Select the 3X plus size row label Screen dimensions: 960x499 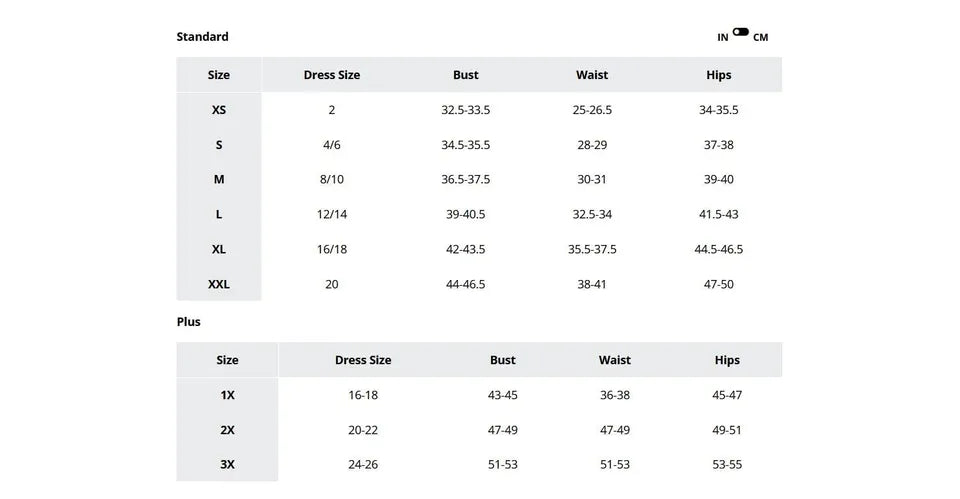(x=227, y=465)
